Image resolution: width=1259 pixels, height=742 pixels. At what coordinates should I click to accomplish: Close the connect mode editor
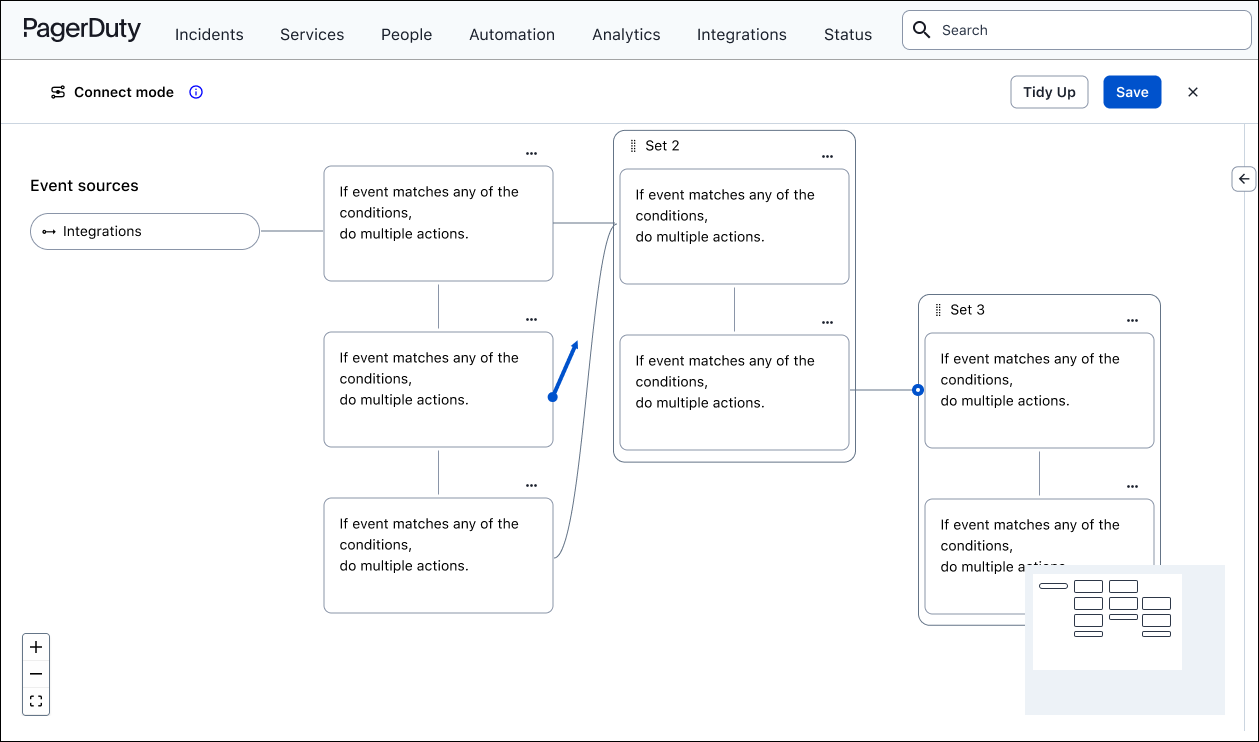pos(1192,92)
